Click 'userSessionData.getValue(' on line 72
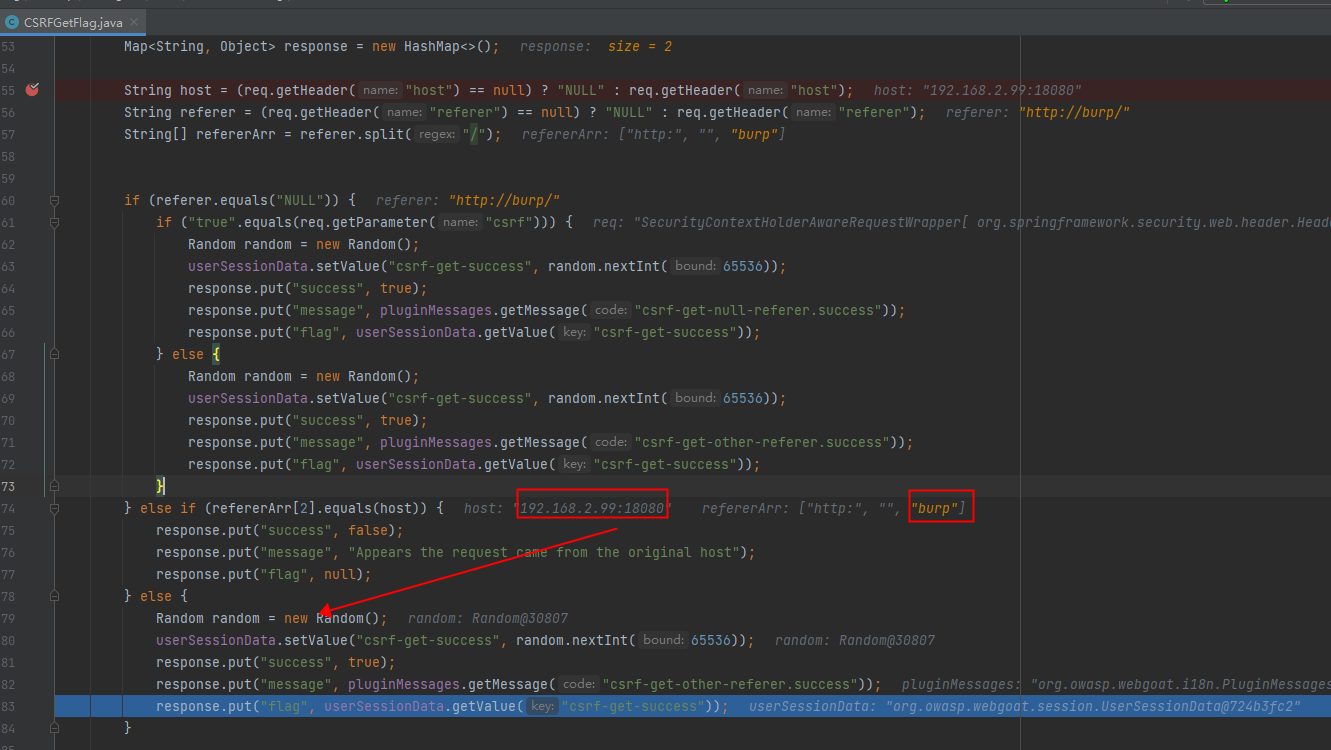Image resolution: width=1331 pixels, height=750 pixels. coord(455,464)
